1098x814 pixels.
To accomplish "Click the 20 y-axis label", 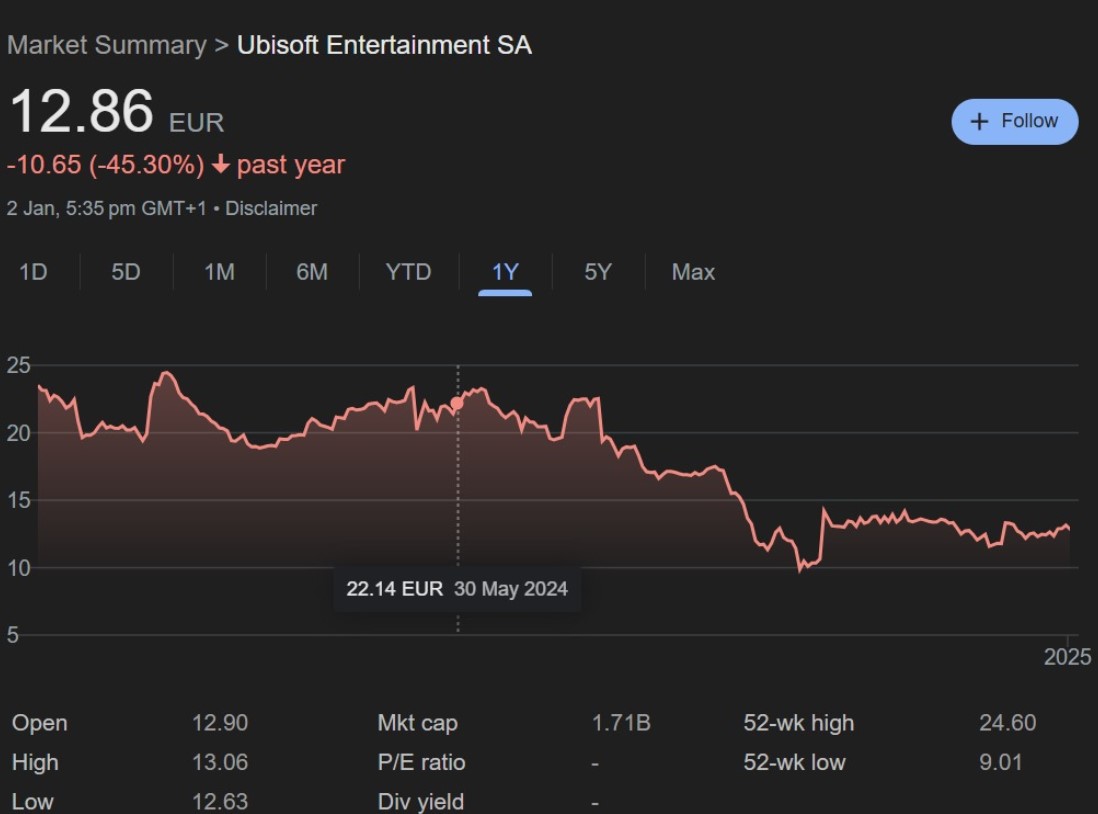I will pos(18,433).
